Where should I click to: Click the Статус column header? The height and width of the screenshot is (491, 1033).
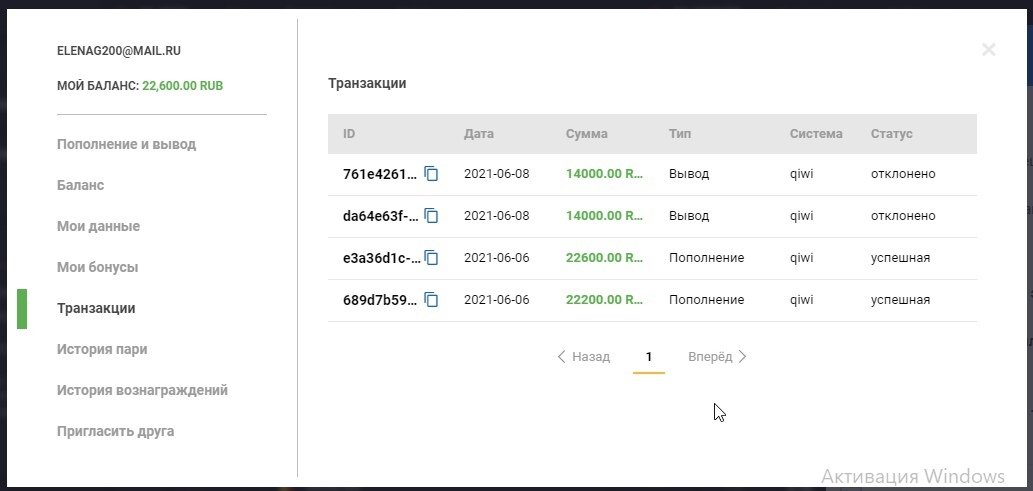[x=891, y=134]
